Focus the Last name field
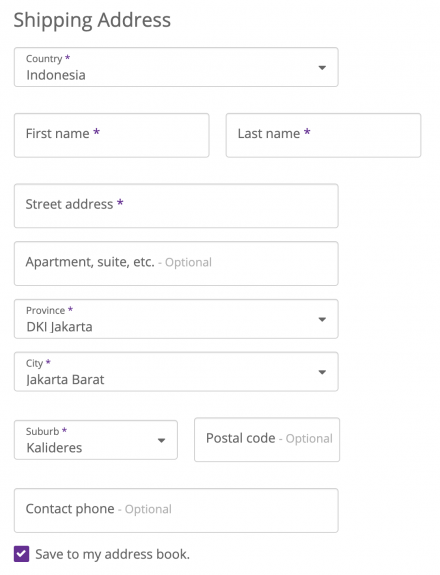 323,135
